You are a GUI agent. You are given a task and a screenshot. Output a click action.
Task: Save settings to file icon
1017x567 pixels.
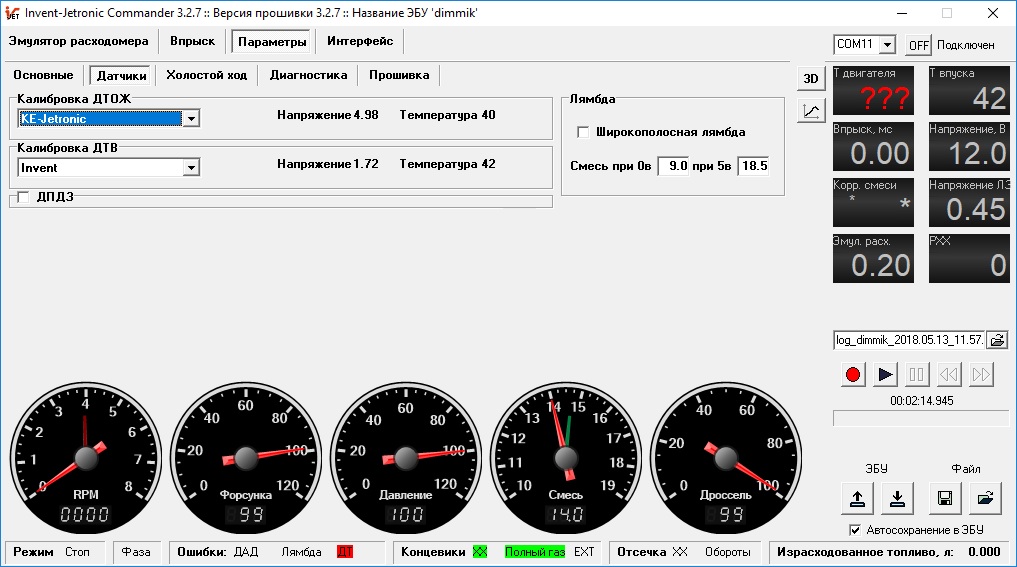click(945, 498)
